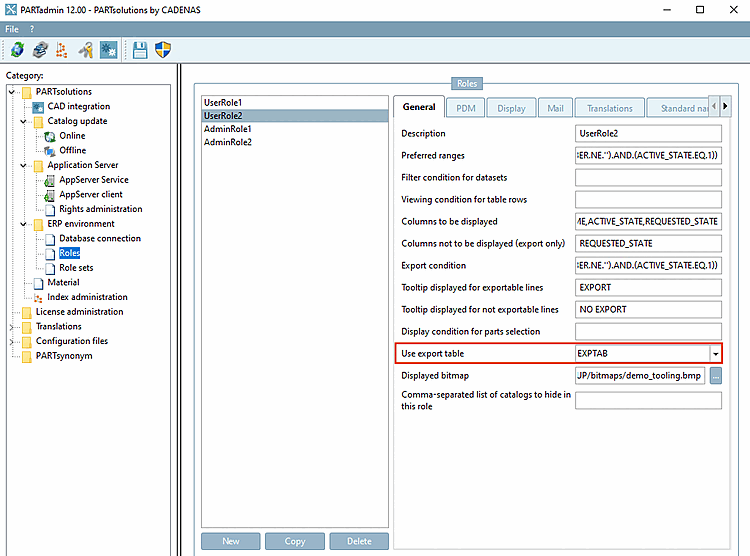Click Display condition for parts selection field
Image resolution: width=750 pixels, height=556 pixels.
click(x=648, y=332)
